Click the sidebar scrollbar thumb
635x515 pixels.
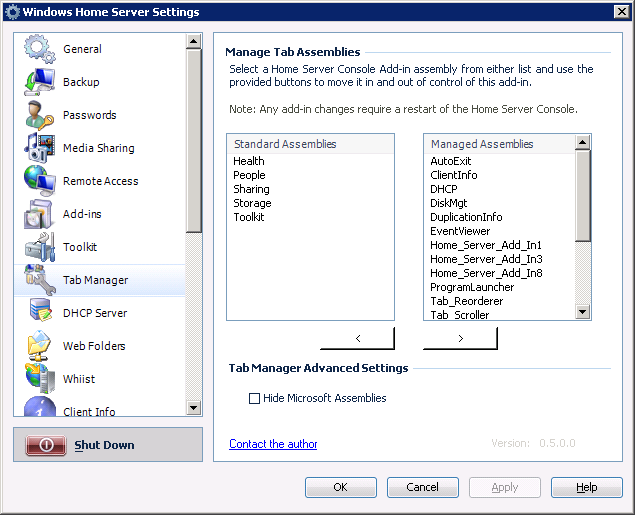tap(194, 140)
